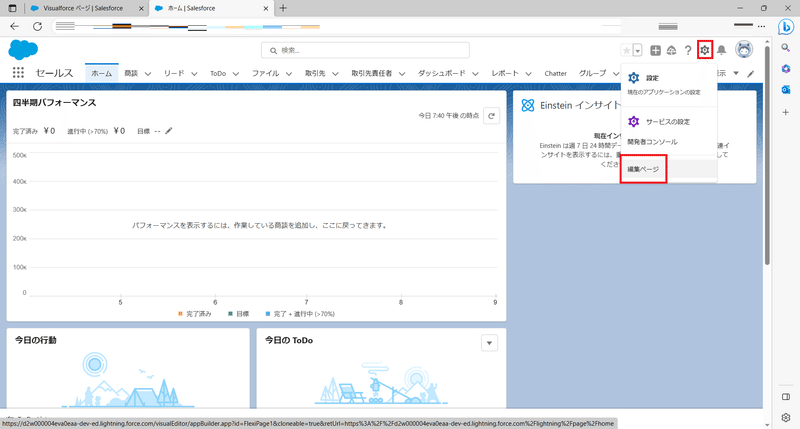Choose 編集ページ in the gear menu
The image size is (800, 429).
(668, 169)
